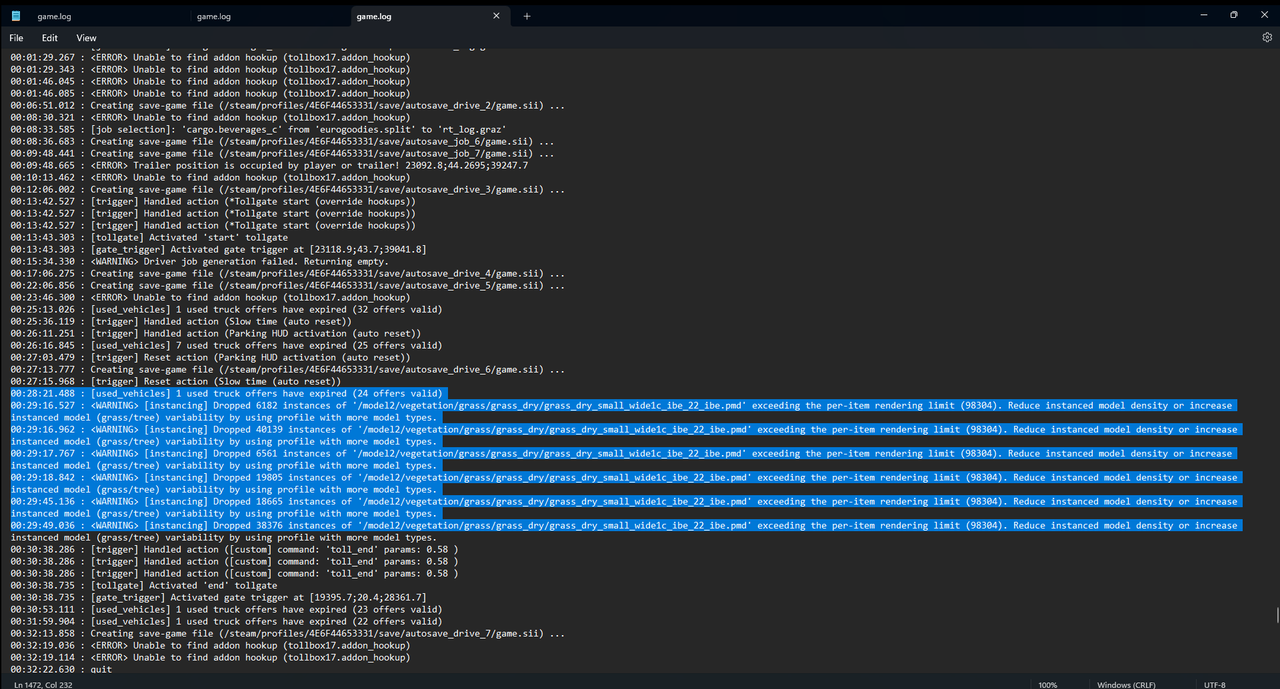Click the 00:01:29.343 addon hookup error line
The height and width of the screenshot is (689, 1280).
pos(210,69)
